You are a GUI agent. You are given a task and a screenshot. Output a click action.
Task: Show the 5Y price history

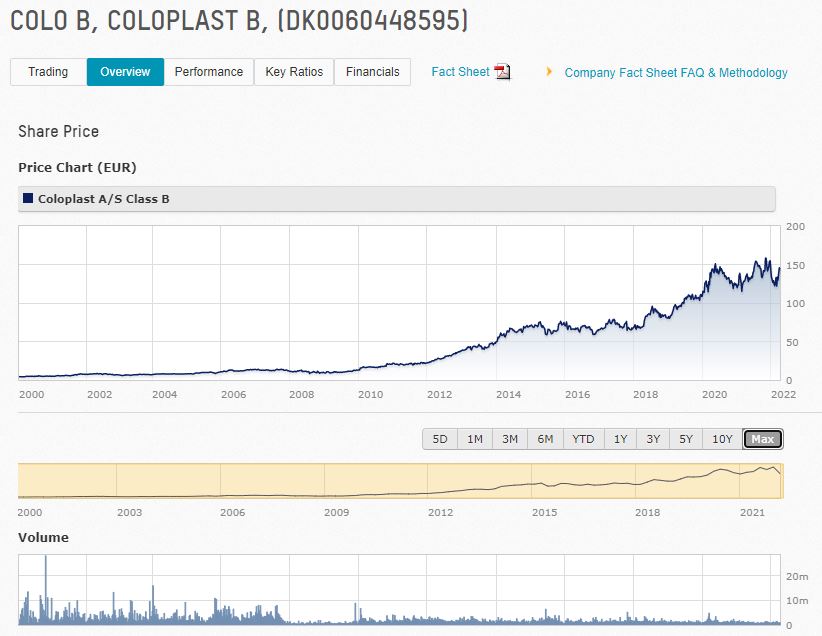[686, 439]
